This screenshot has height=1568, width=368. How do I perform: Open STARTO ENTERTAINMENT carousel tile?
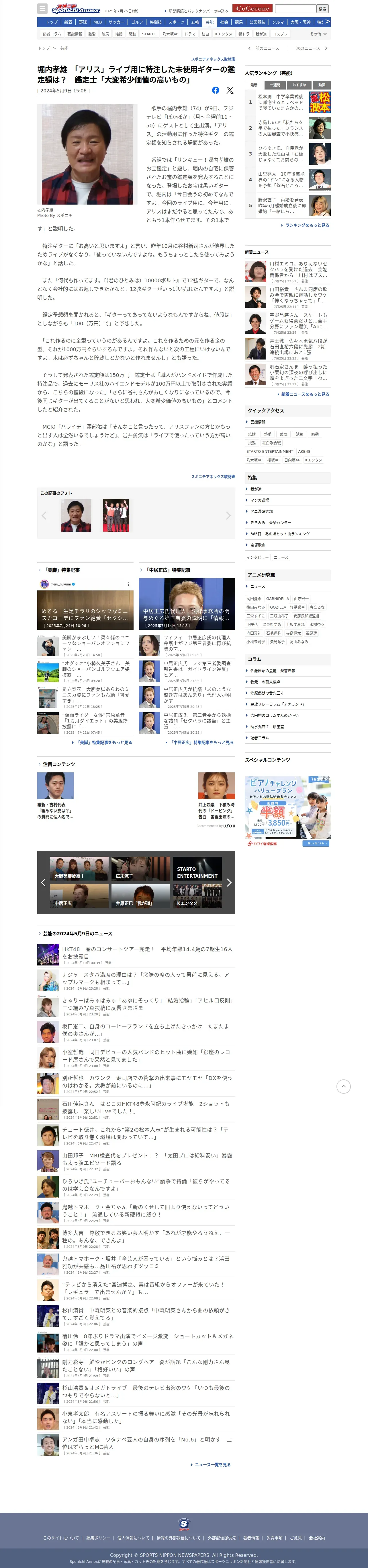click(197, 868)
